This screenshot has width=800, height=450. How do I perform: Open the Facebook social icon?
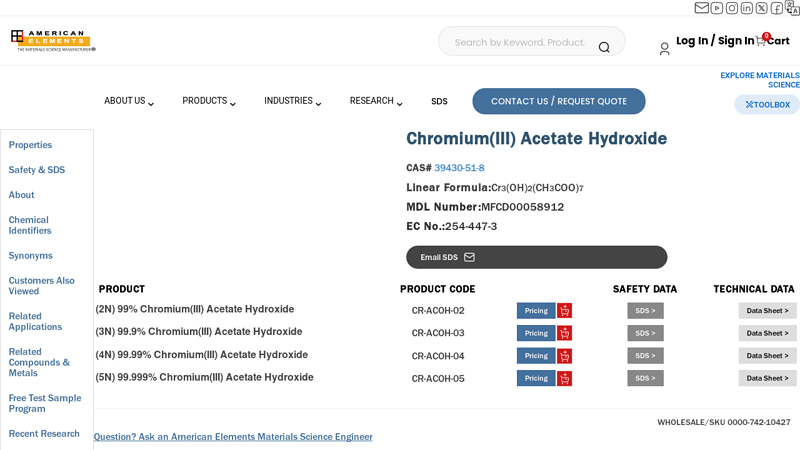click(x=777, y=8)
